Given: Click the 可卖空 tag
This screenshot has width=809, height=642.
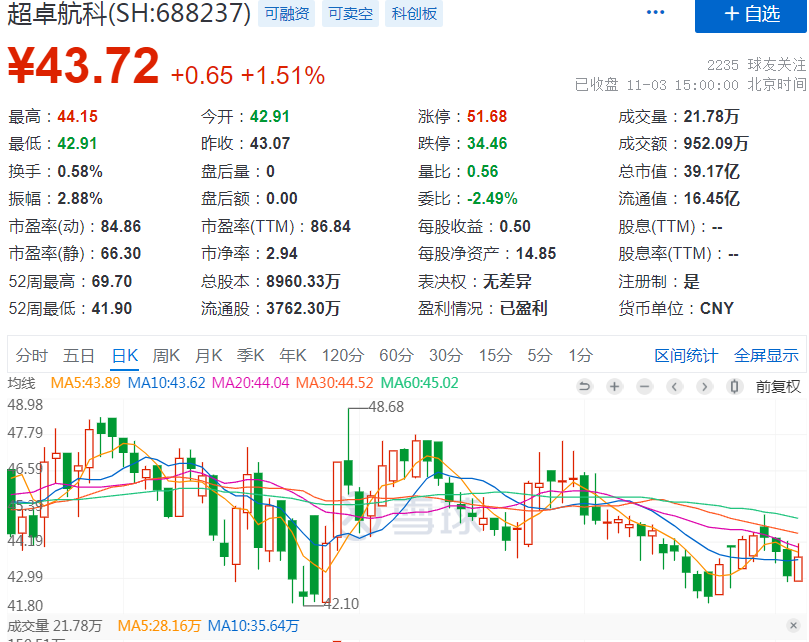Looking at the screenshot, I should point(350,13).
